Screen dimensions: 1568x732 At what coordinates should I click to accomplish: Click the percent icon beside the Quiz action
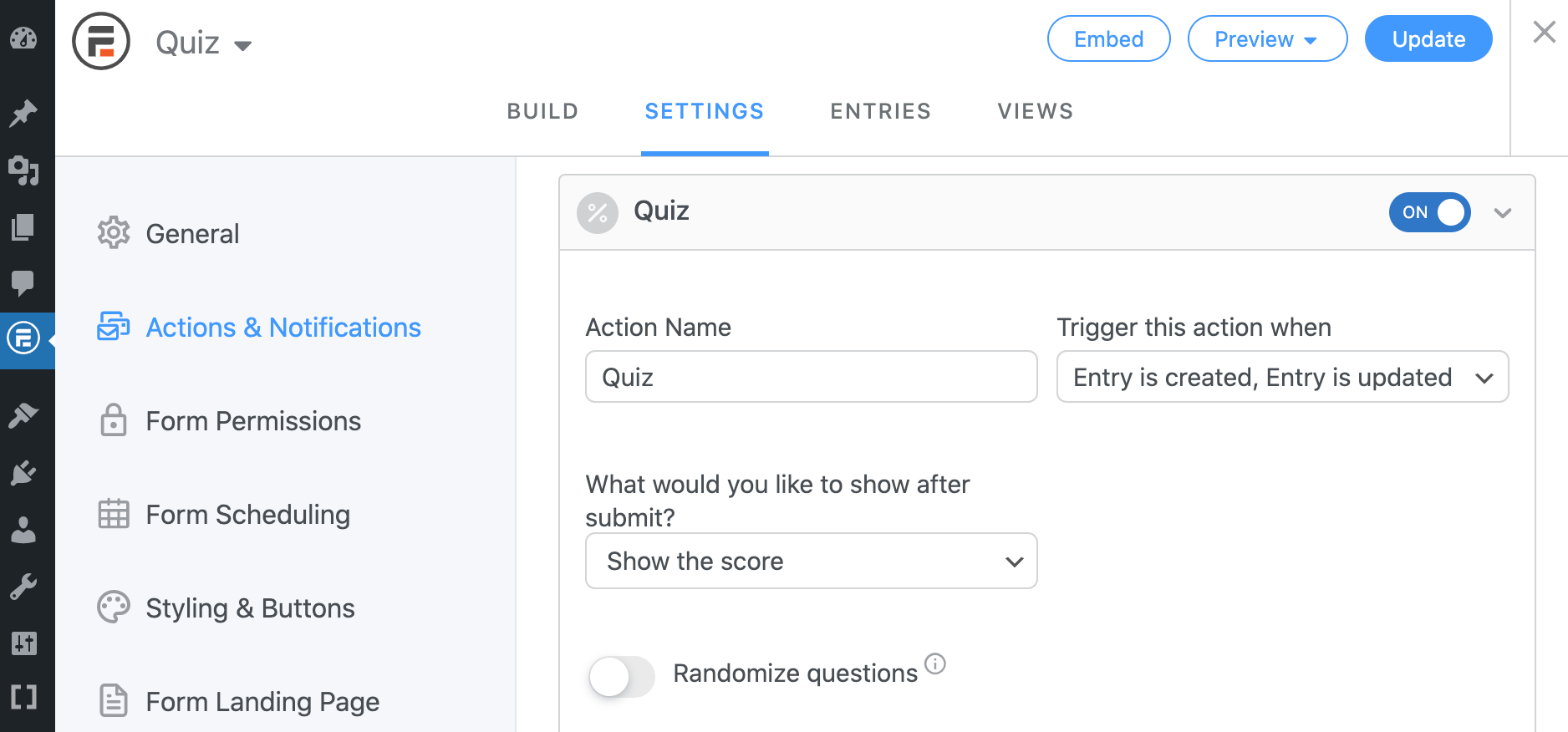pyautogui.click(x=598, y=213)
